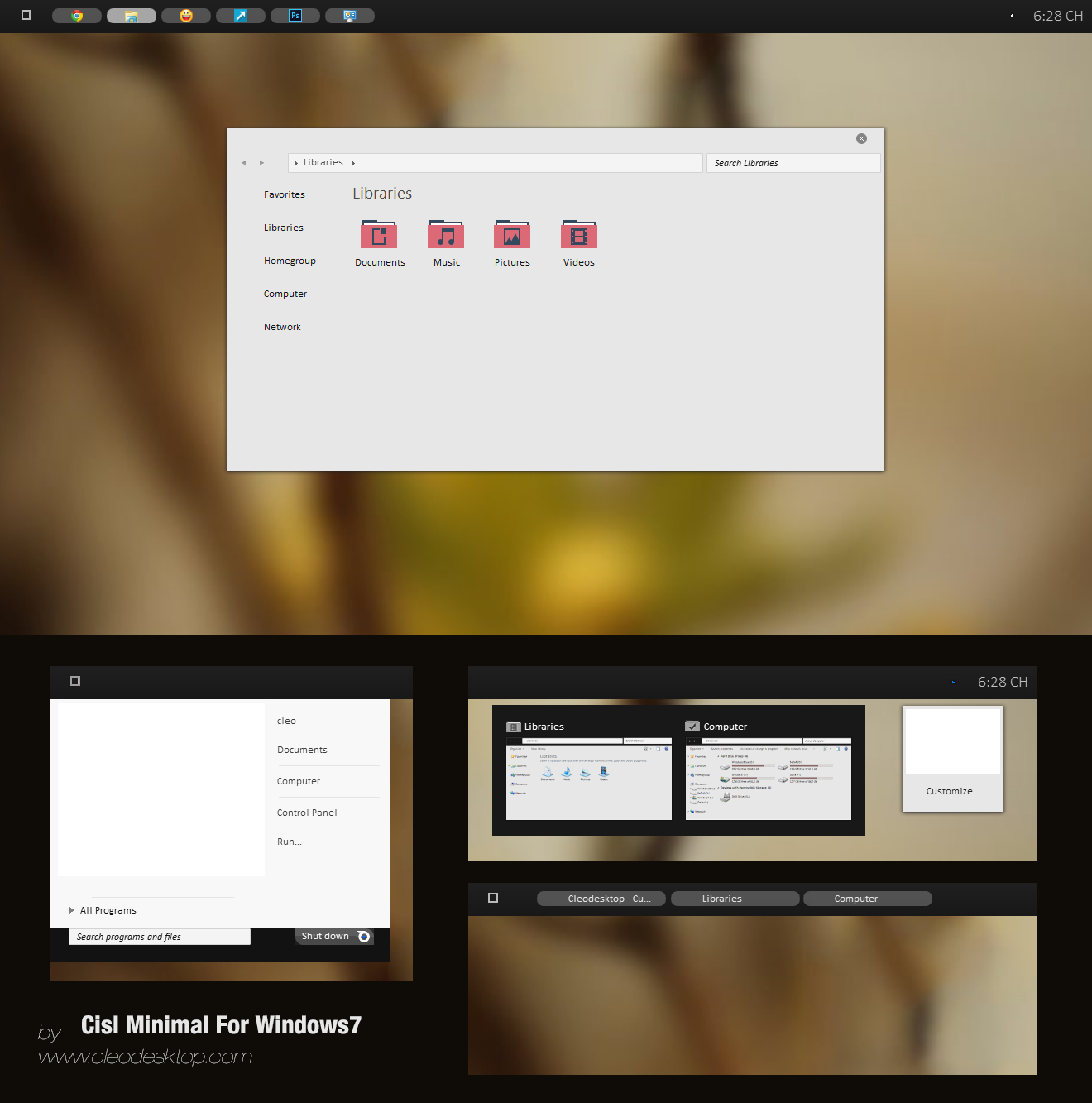Choose Run... in the Start menu
The width and height of the screenshot is (1092, 1103).
290,842
